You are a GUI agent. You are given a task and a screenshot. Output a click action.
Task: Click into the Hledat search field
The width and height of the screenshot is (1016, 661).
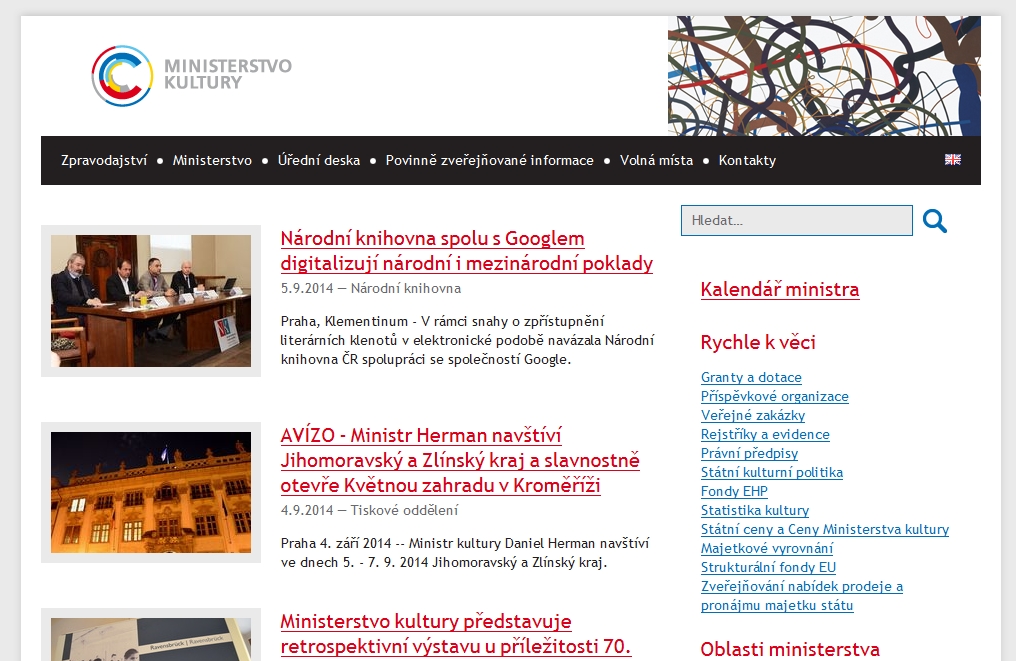796,221
